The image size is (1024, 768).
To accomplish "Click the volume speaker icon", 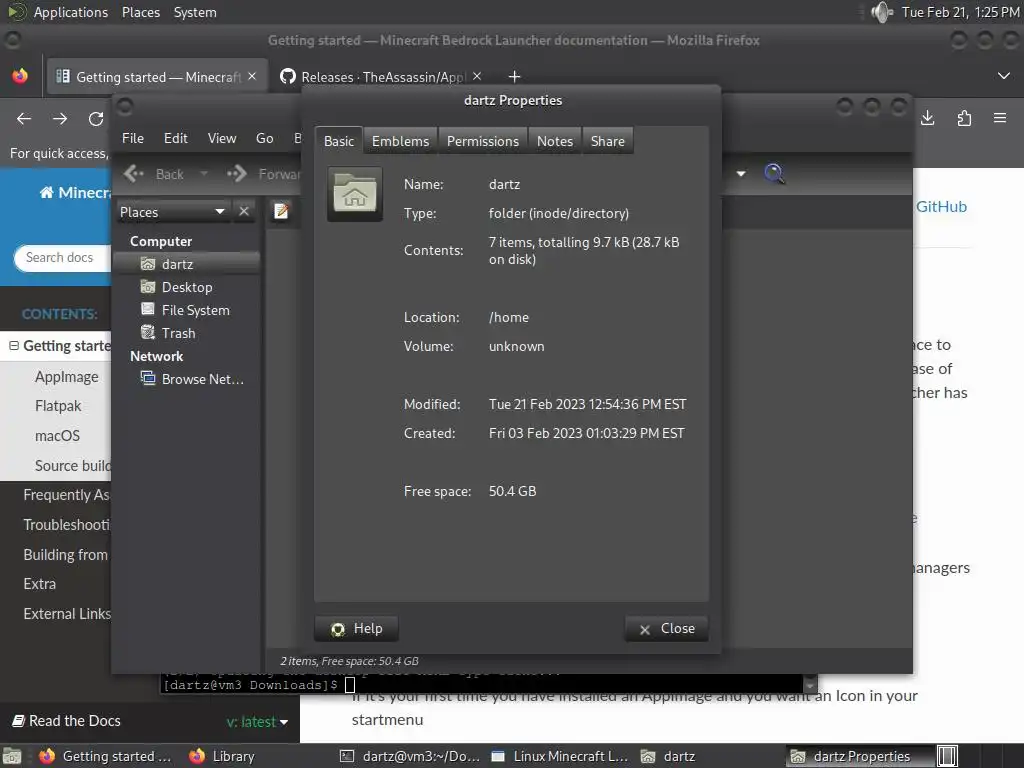I will [x=882, y=12].
